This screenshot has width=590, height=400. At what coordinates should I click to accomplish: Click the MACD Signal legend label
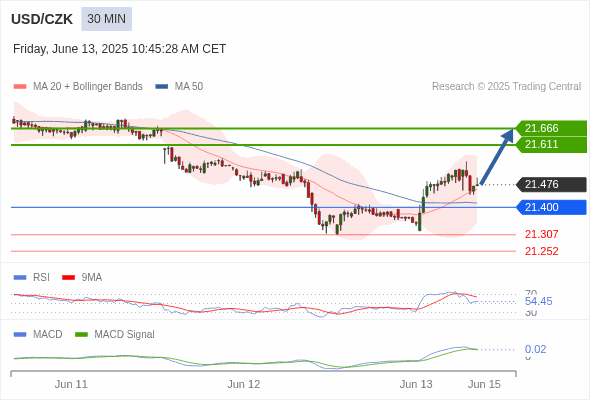pos(125,335)
